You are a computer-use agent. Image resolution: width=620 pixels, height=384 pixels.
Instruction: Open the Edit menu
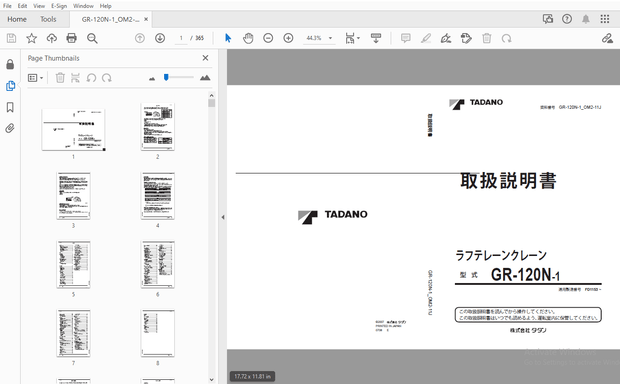pos(23,6)
